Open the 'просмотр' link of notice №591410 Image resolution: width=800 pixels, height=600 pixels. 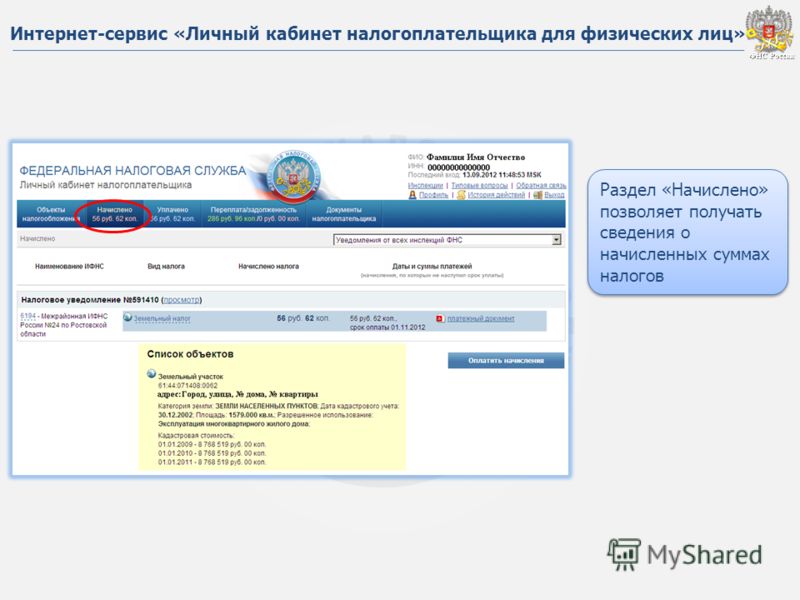[181, 300]
